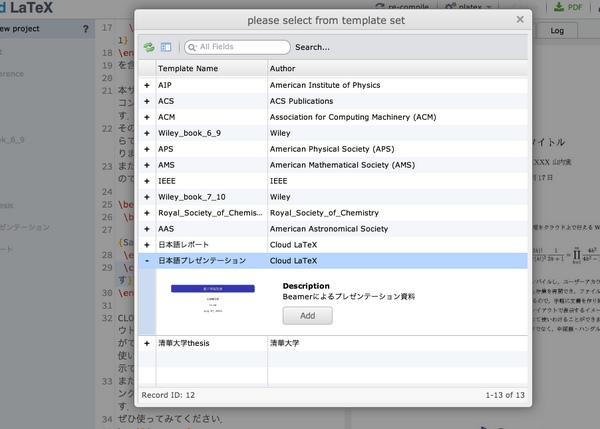Image resolution: width=600 pixels, height=429 pixels.
Task: Expand the Royal_Society_of_Chemistry template row
Action: pos(147,213)
